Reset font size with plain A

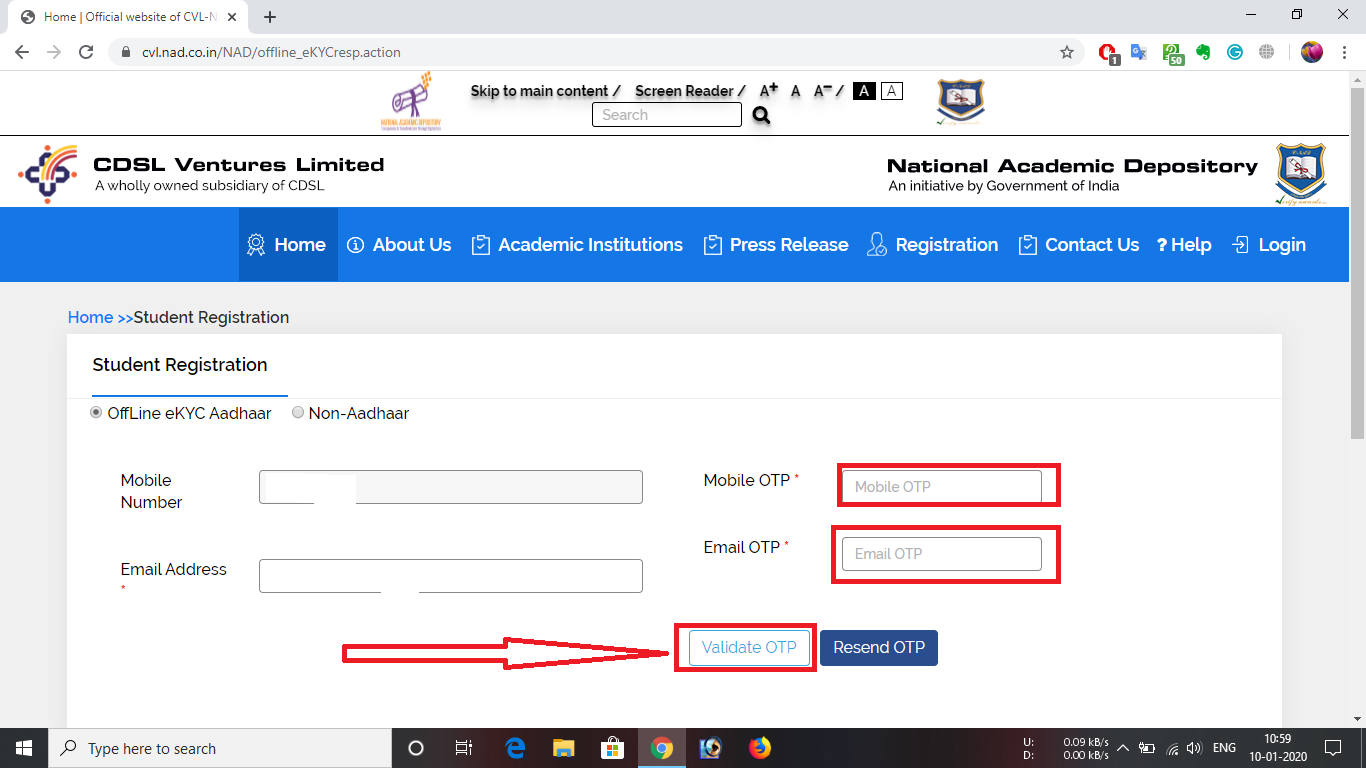click(x=796, y=91)
